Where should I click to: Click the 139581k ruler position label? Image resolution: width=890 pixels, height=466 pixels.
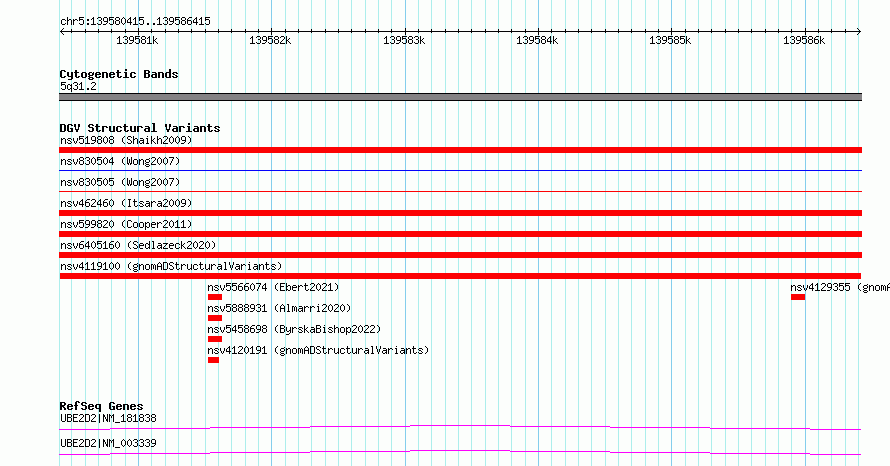coord(137,40)
